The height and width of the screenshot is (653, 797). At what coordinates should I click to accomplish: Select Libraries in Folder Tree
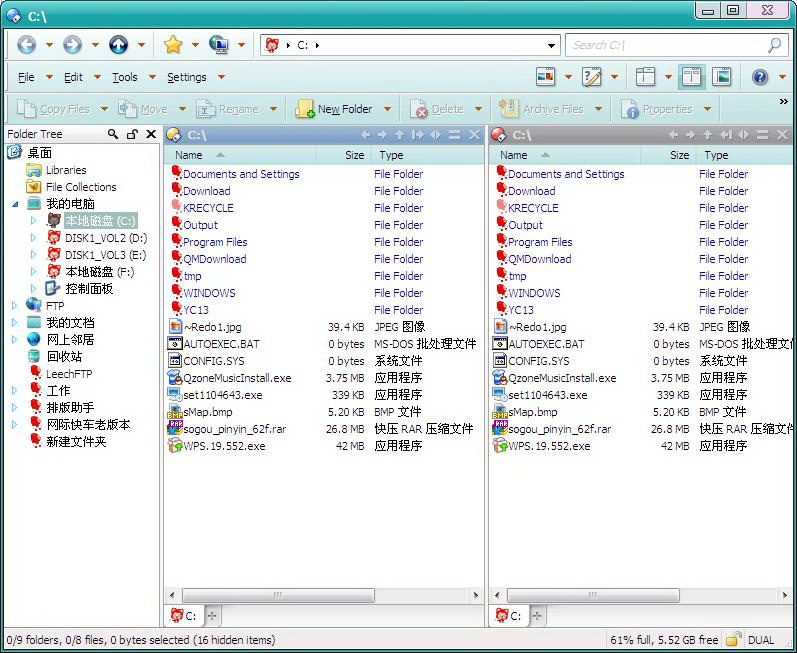[66, 170]
